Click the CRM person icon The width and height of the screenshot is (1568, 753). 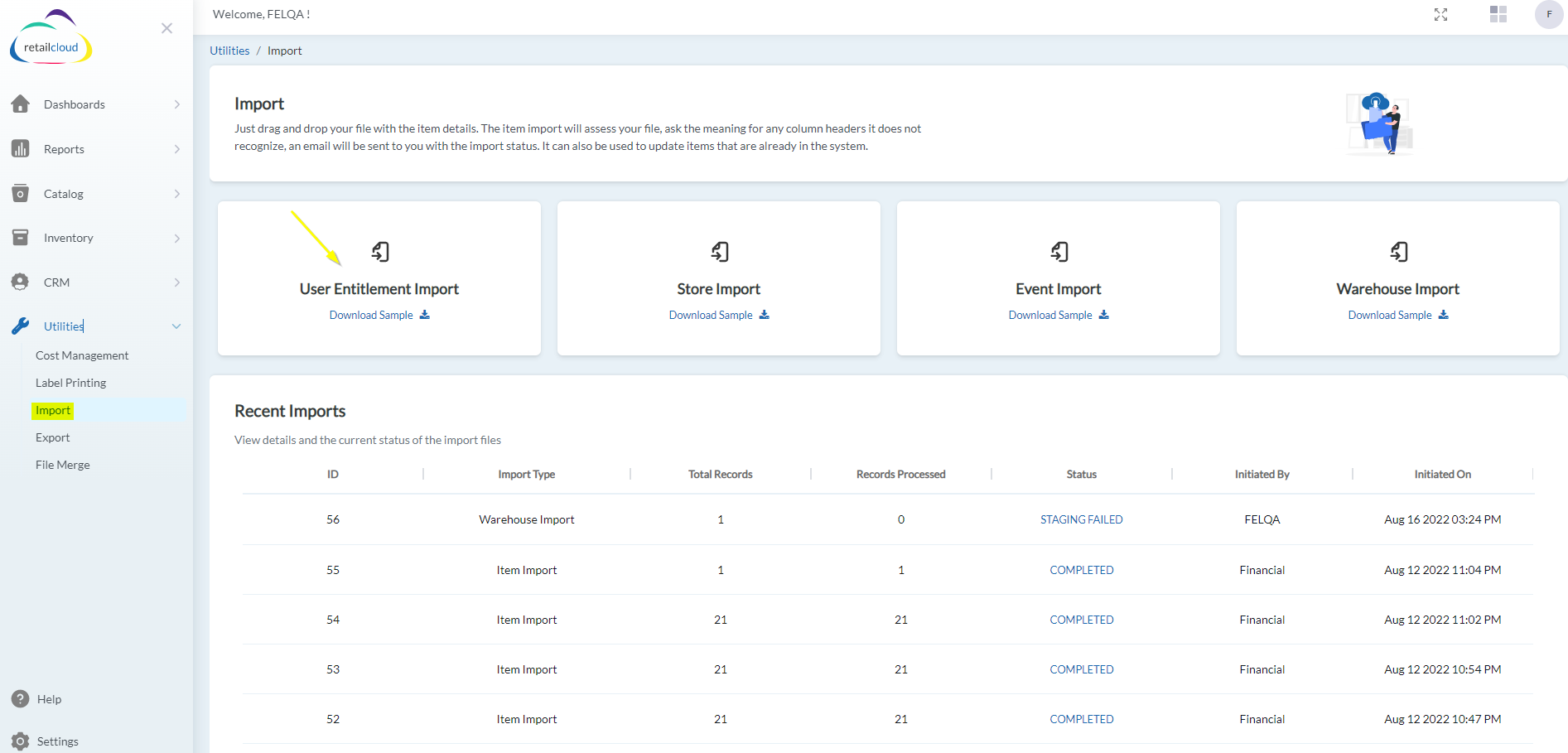[21, 282]
